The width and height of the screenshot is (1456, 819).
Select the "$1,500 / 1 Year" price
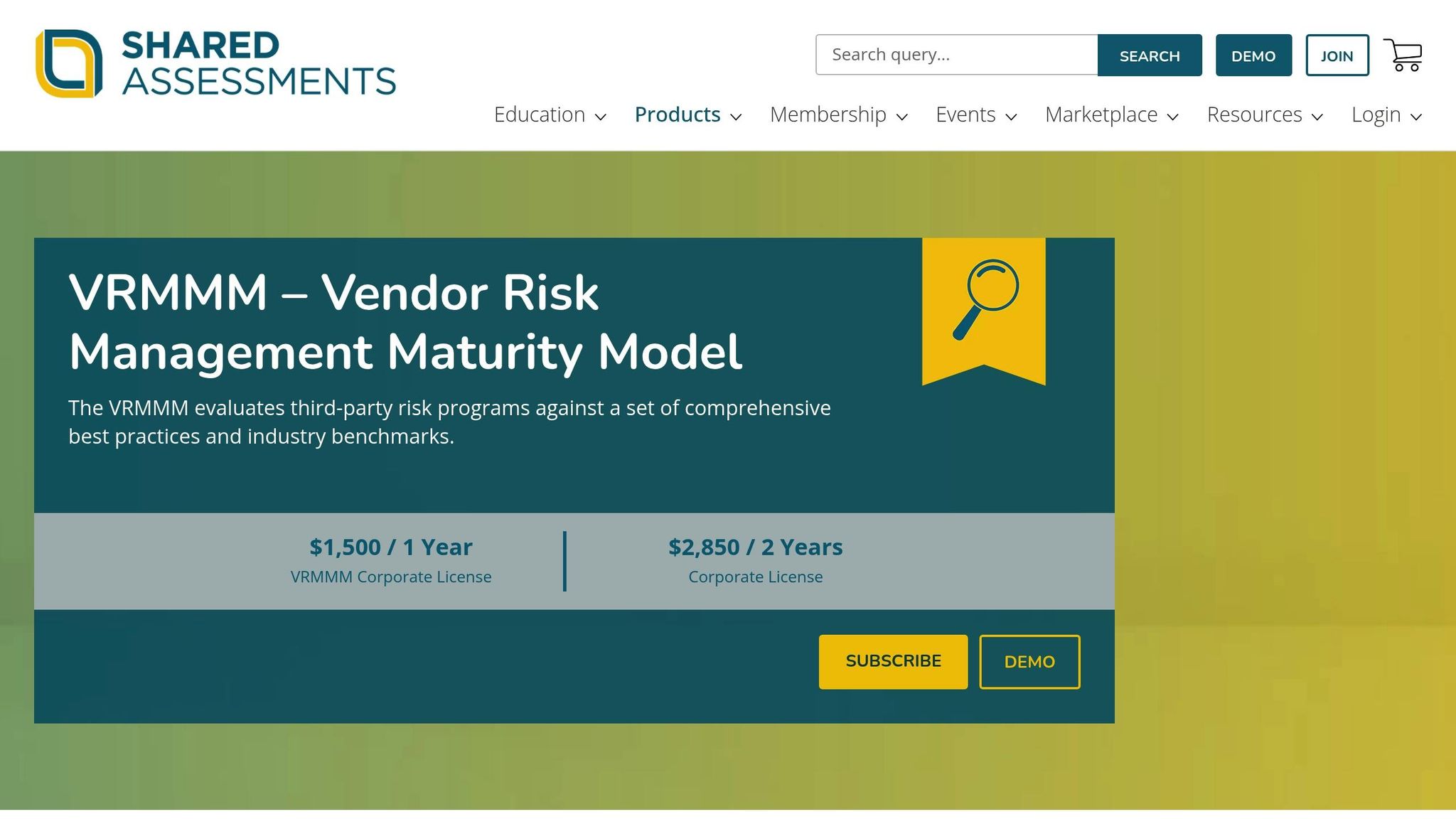click(391, 547)
